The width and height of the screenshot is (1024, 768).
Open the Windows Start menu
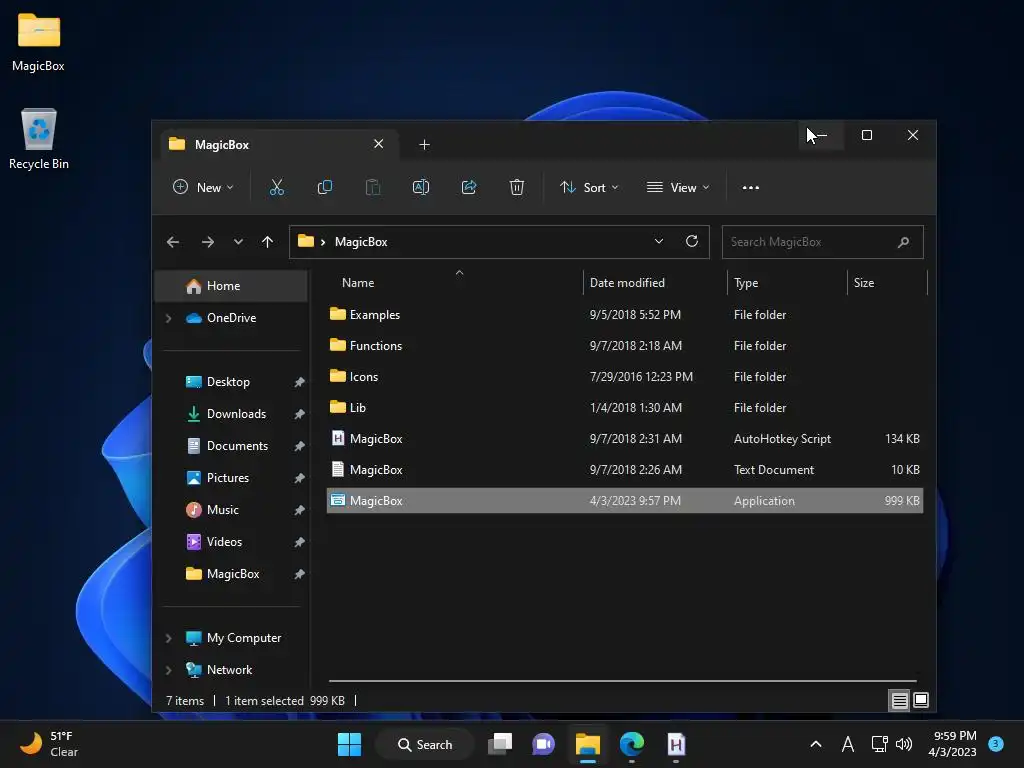point(349,744)
